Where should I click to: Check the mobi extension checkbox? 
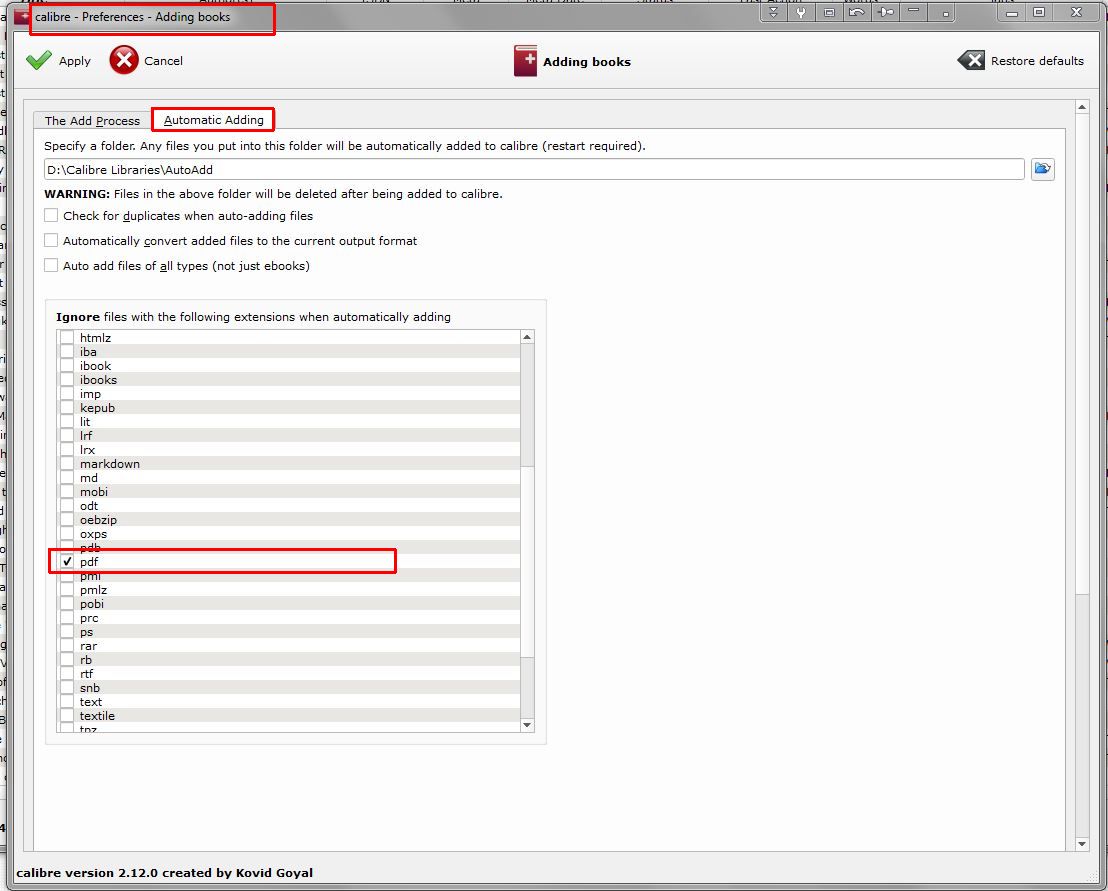tap(67, 492)
